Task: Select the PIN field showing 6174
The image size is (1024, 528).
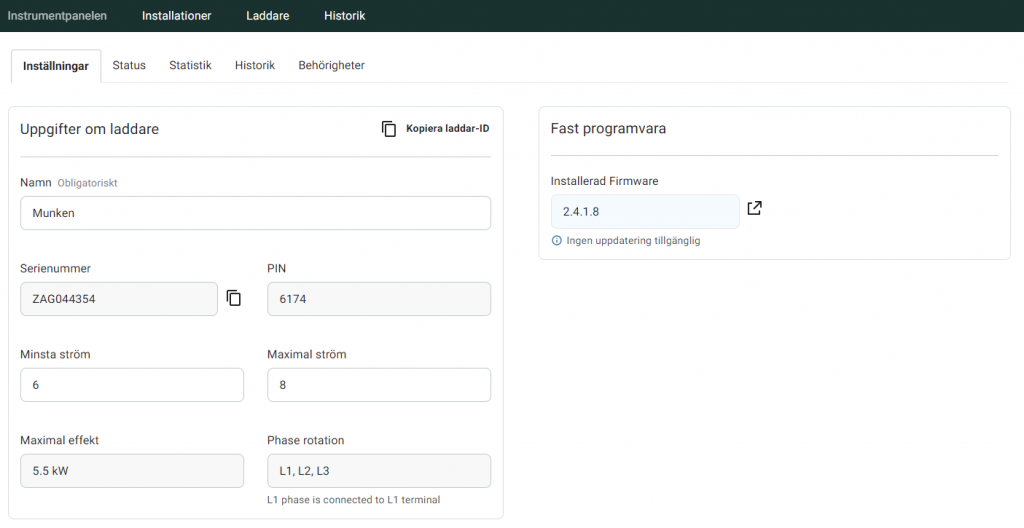Action: tap(379, 299)
